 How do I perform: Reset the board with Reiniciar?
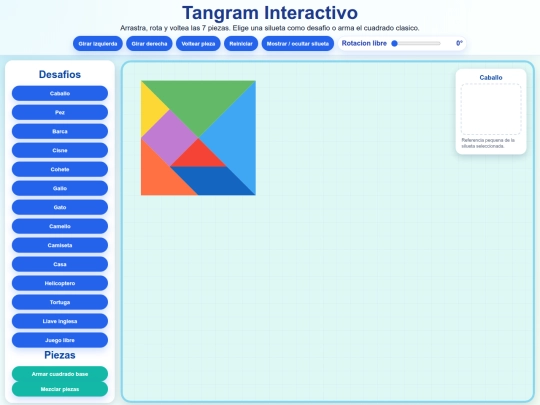(241, 44)
